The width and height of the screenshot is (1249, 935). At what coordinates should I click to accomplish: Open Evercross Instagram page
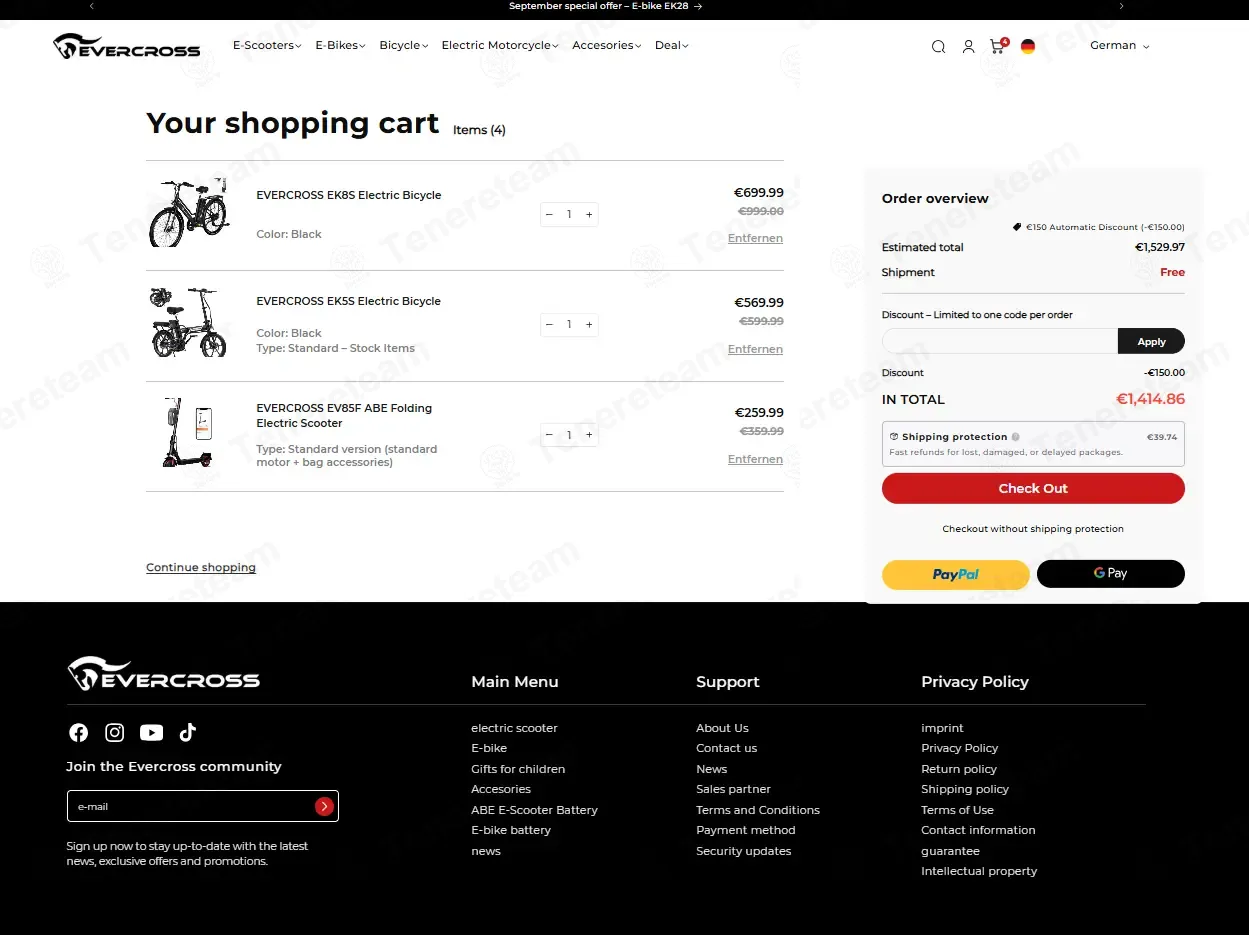[x=115, y=733]
